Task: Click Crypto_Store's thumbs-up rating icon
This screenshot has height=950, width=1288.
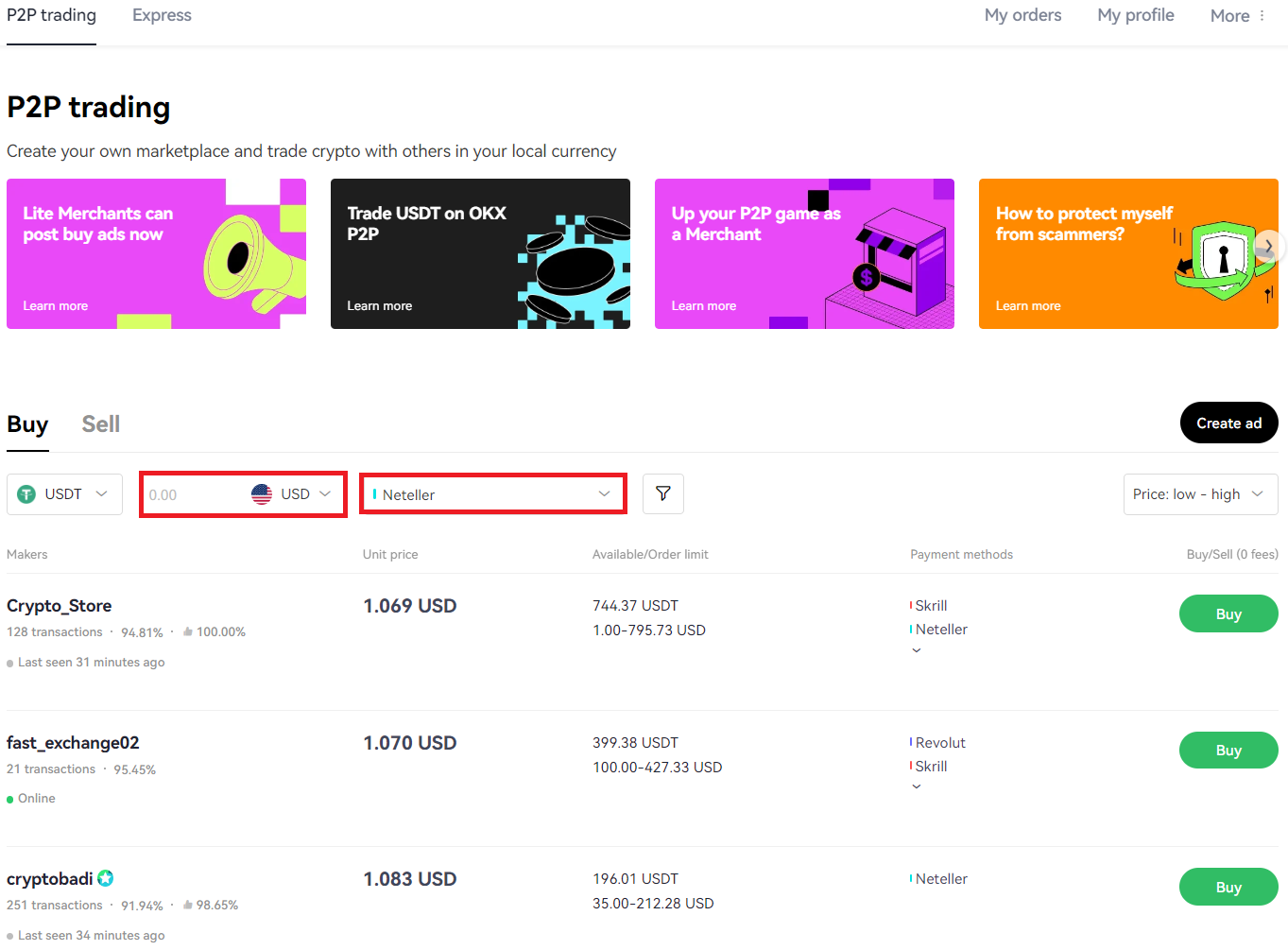Action: pyautogui.click(x=188, y=631)
